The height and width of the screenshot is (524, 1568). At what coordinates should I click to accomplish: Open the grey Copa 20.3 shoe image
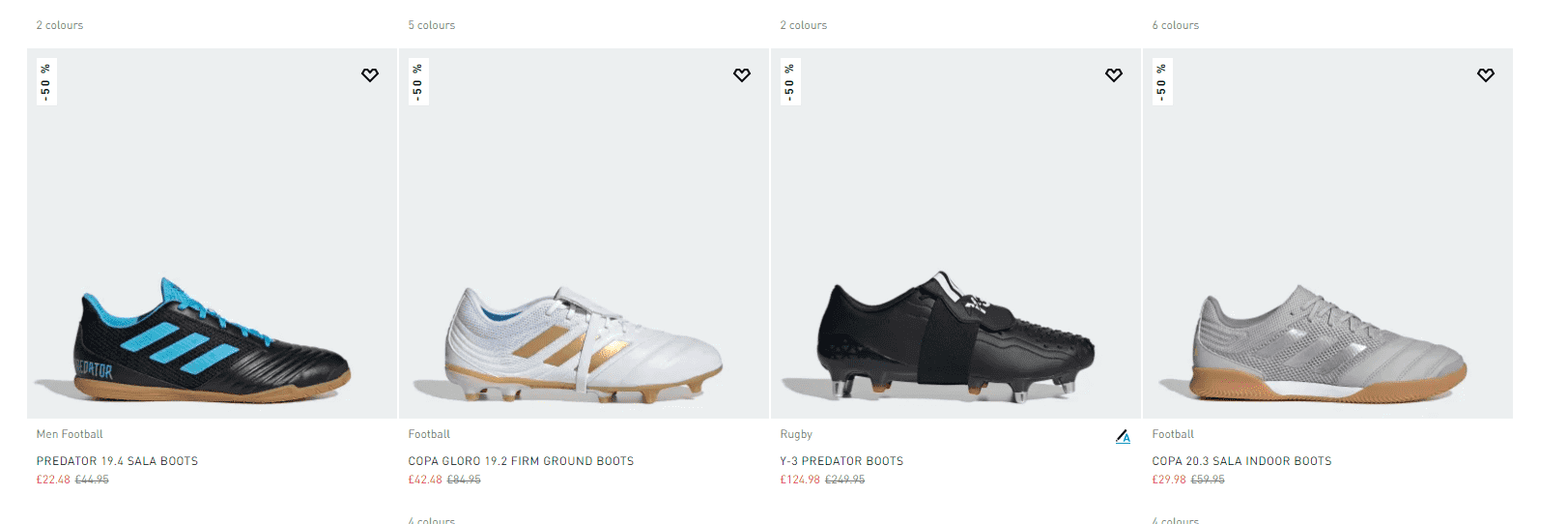click(1327, 343)
